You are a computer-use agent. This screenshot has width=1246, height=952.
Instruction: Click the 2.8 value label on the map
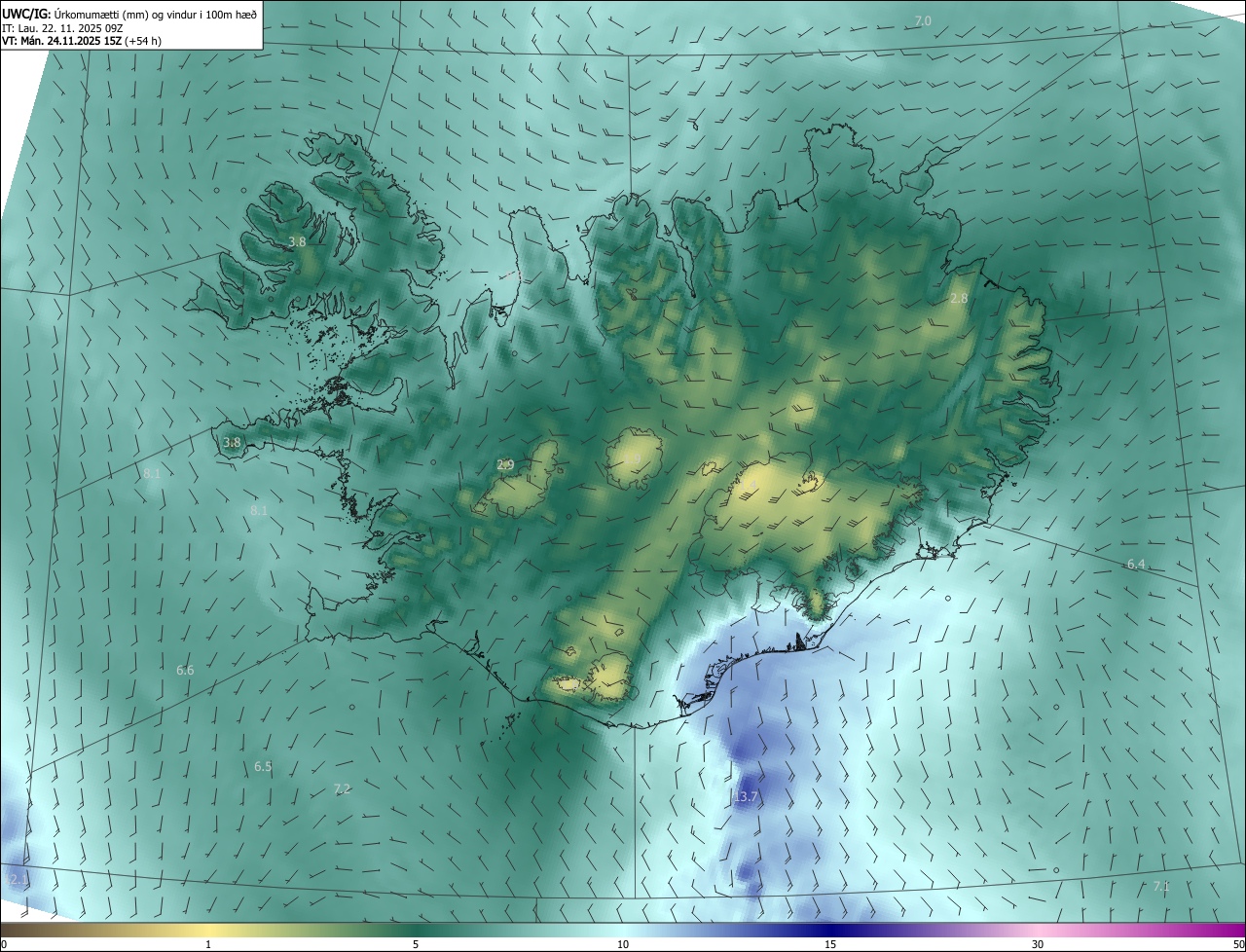click(959, 298)
